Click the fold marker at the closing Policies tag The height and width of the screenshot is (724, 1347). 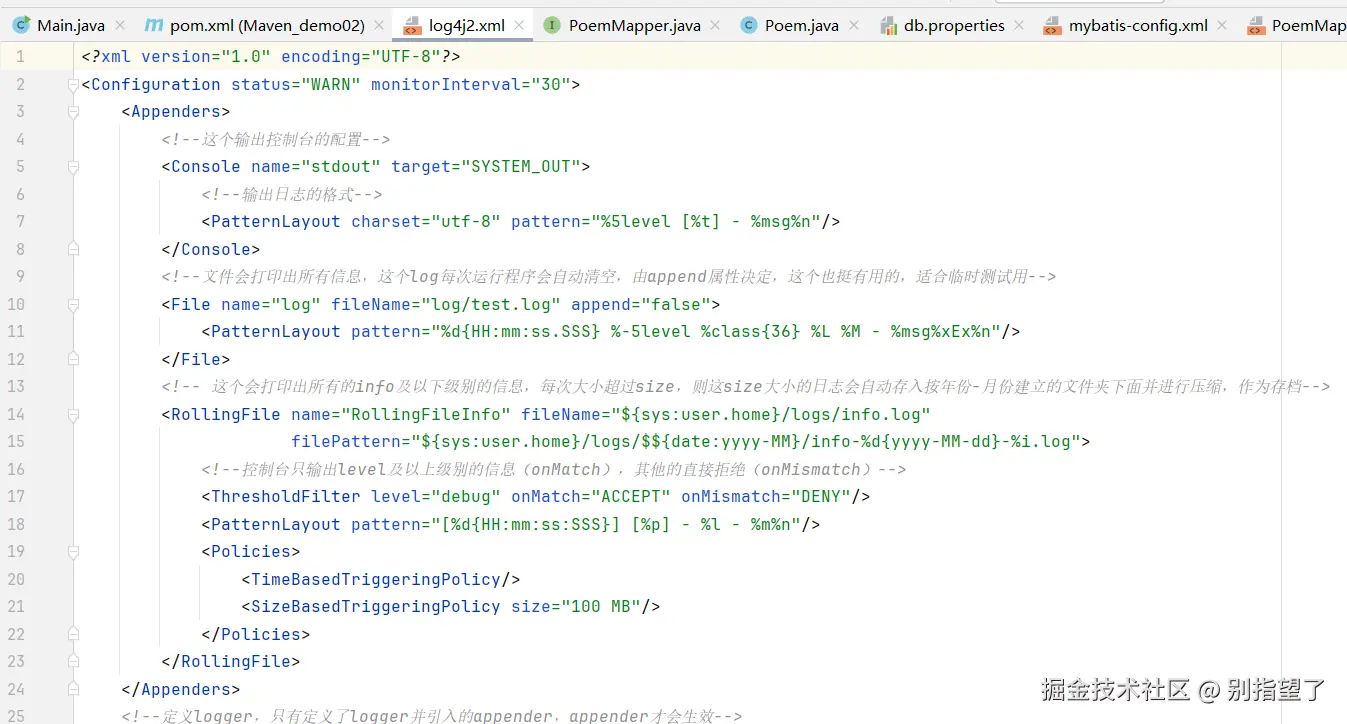coord(73,634)
